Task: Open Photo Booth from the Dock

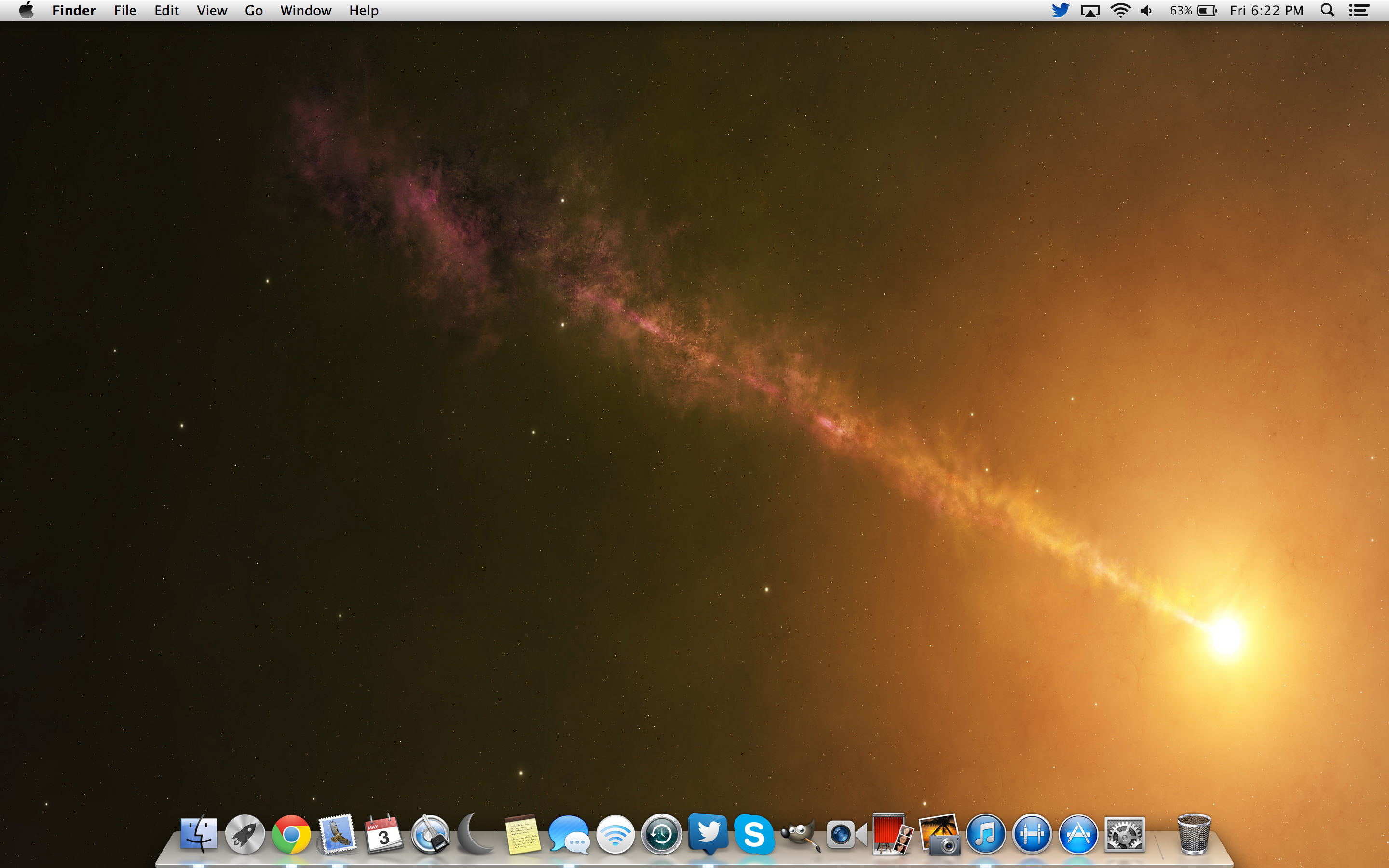Action: pyautogui.click(x=893, y=834)
